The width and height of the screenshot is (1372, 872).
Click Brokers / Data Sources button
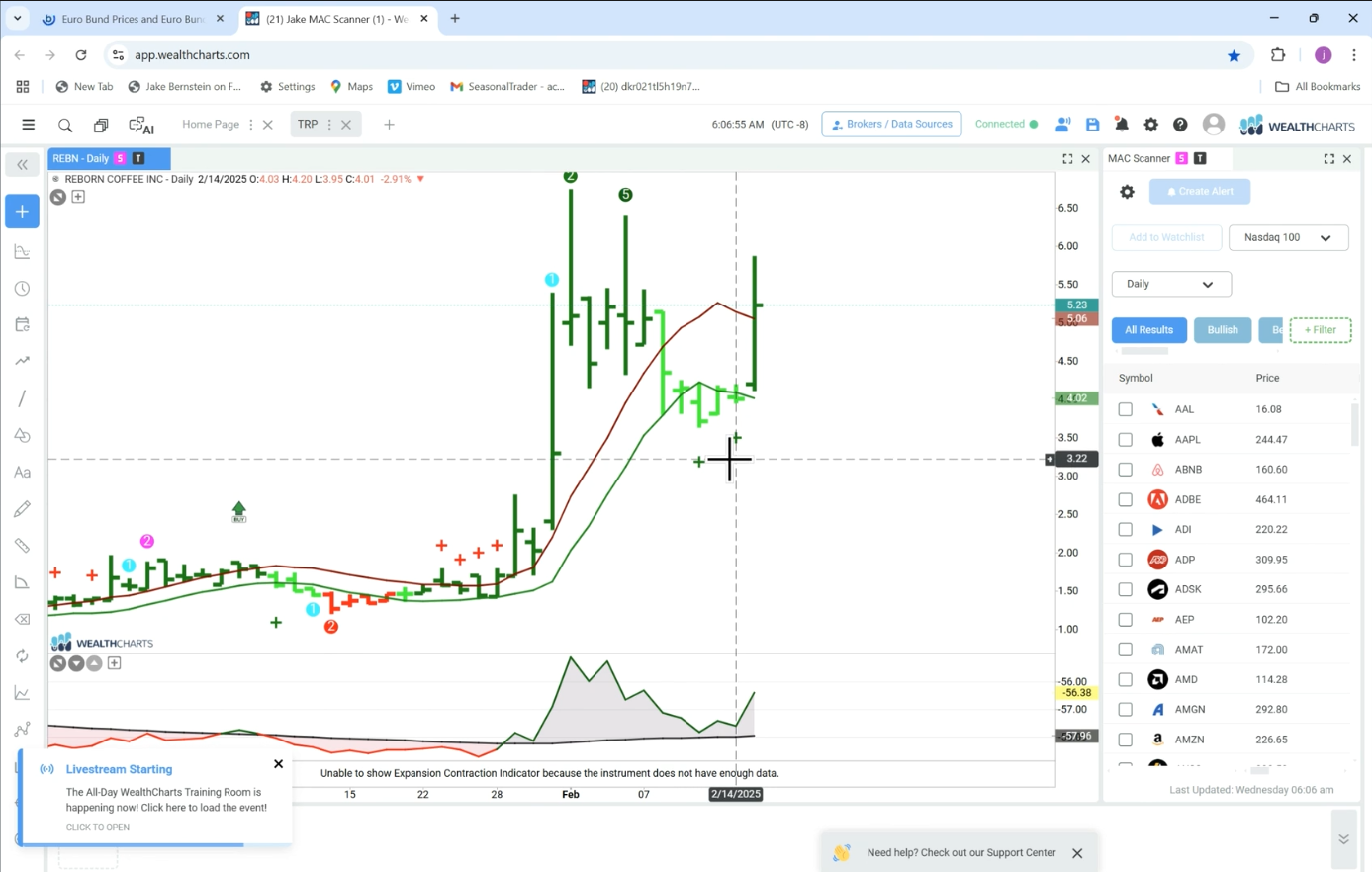coord(891,124)
